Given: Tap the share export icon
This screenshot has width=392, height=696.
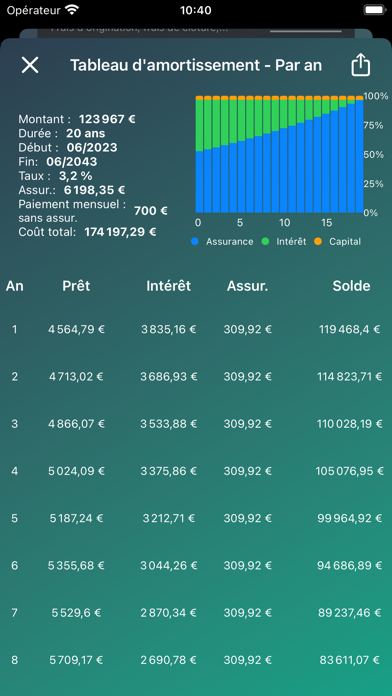Looking at the screenshot, I should coord(360,65).
